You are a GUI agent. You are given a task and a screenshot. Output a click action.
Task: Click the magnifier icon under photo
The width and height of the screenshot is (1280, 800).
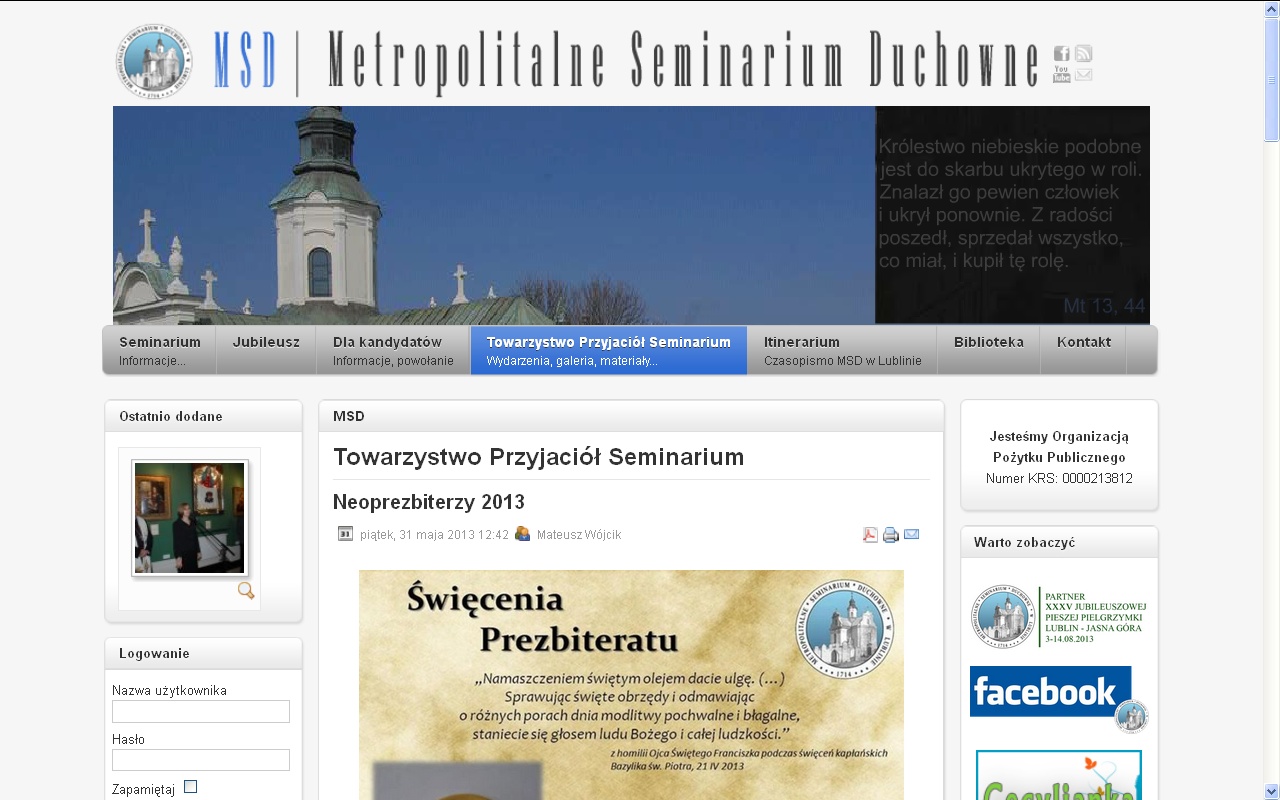[x=246, y=591]
